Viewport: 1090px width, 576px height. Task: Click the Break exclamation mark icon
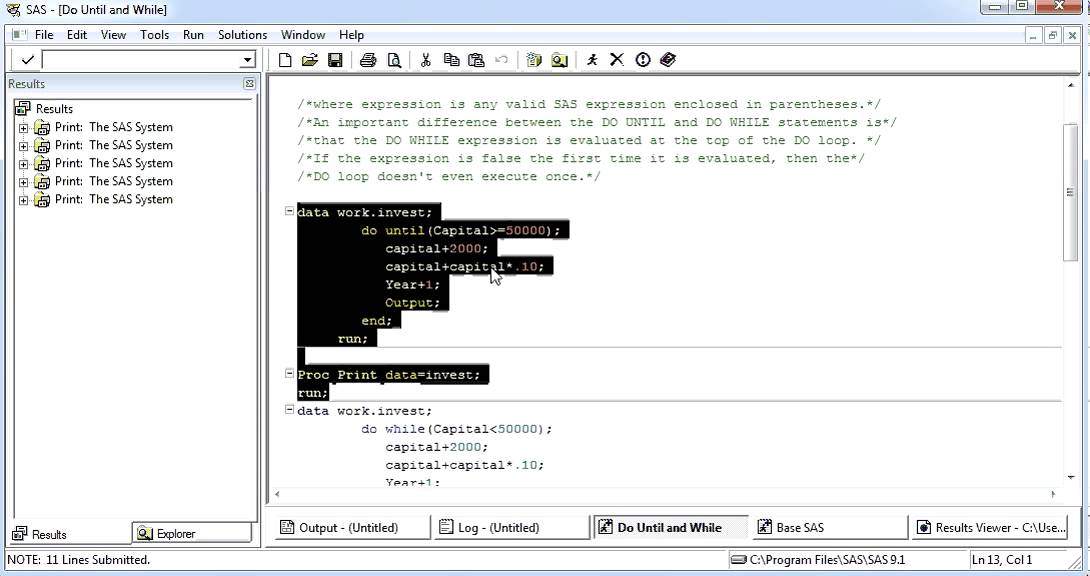pos(642,60)
